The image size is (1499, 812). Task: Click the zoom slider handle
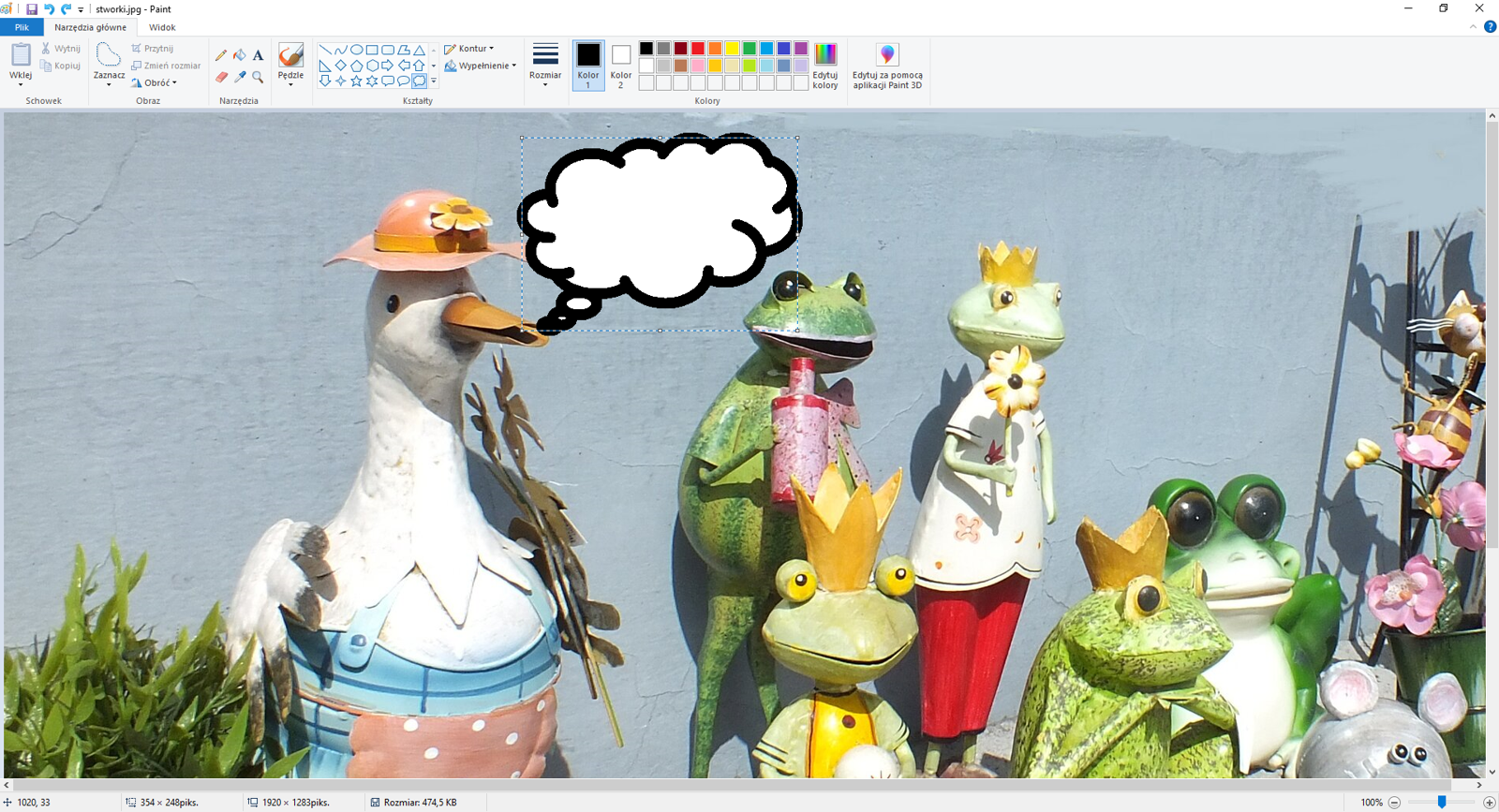click(1442, 803)
